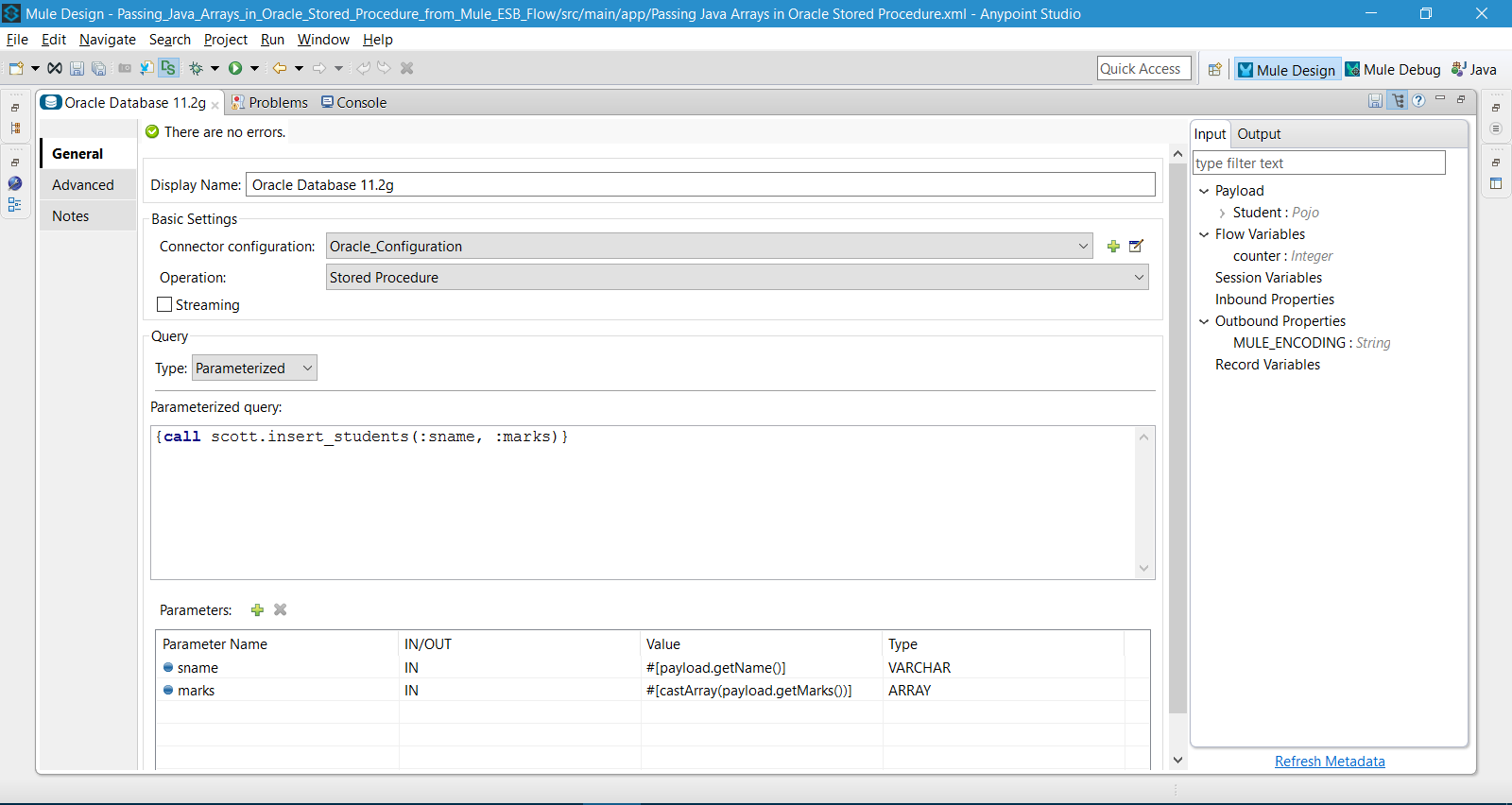
Task: Open the Navigate menu
Action: (x=108, y=40)
